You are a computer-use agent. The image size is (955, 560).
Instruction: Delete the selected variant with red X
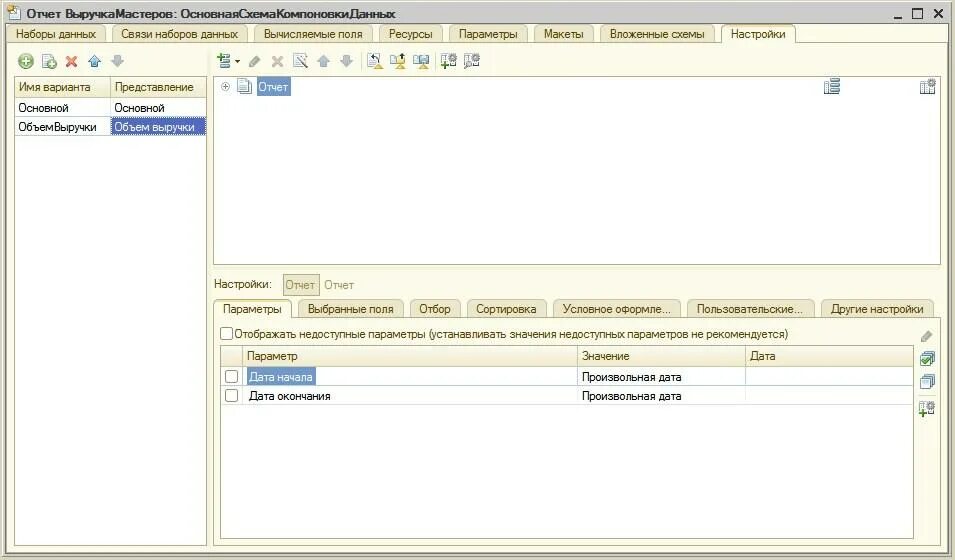point(71,61)
